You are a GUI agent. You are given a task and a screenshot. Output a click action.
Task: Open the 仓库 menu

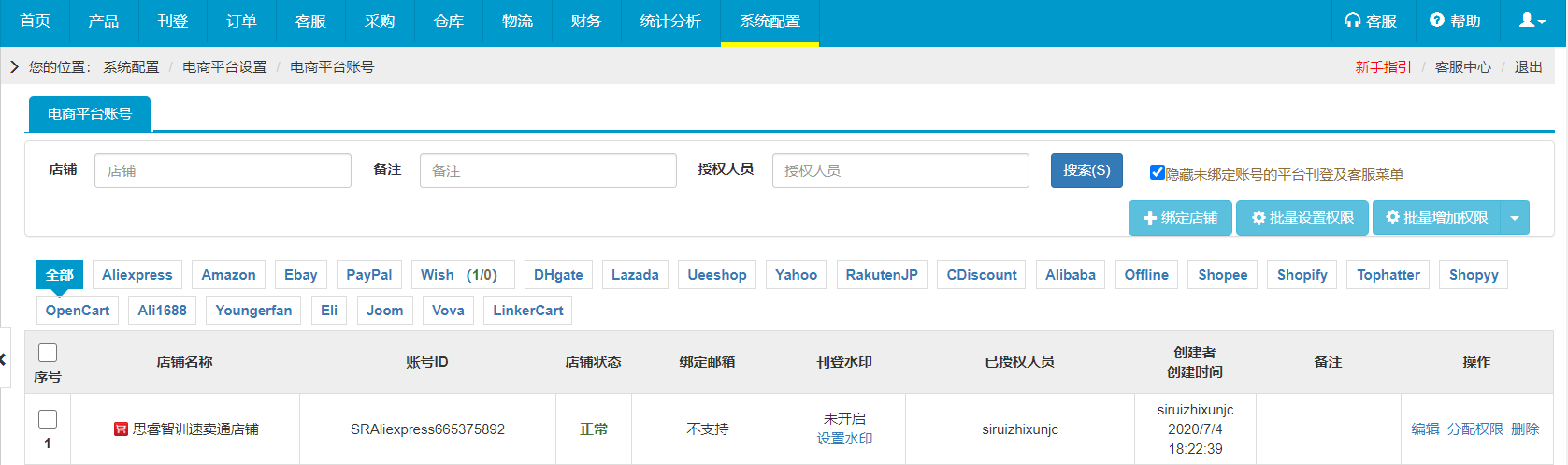(x=449, y=22)
